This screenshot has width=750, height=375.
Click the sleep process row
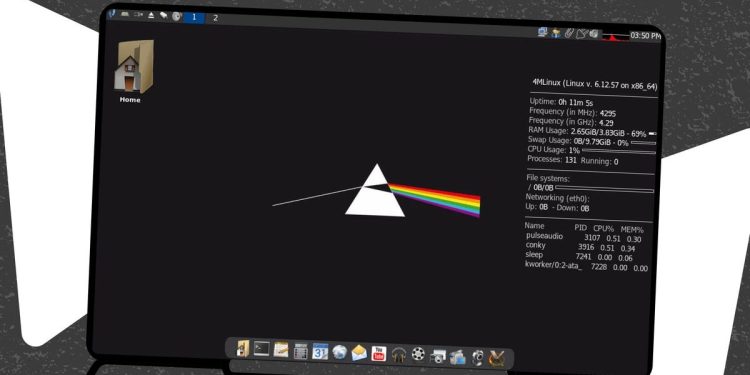coord(578,256)
